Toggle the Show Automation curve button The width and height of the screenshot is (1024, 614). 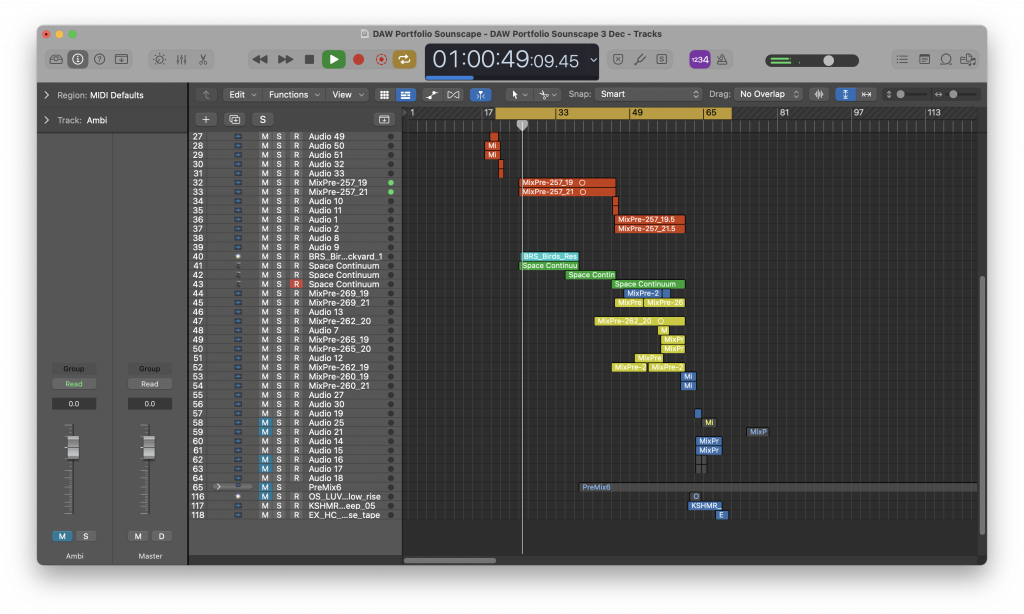coord(432,95)
